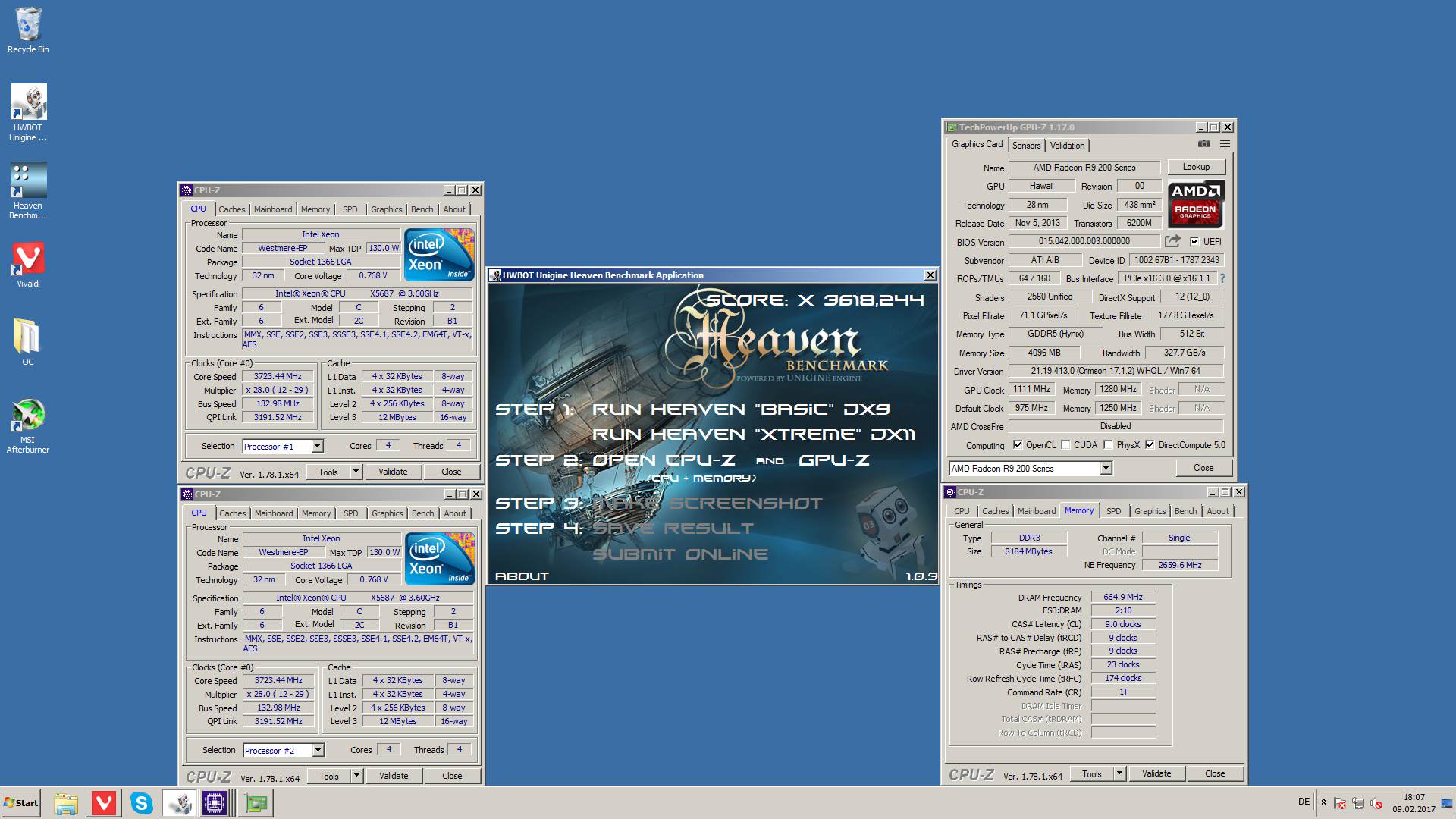Open Skype from the taskbar

[x=141, y=803]
